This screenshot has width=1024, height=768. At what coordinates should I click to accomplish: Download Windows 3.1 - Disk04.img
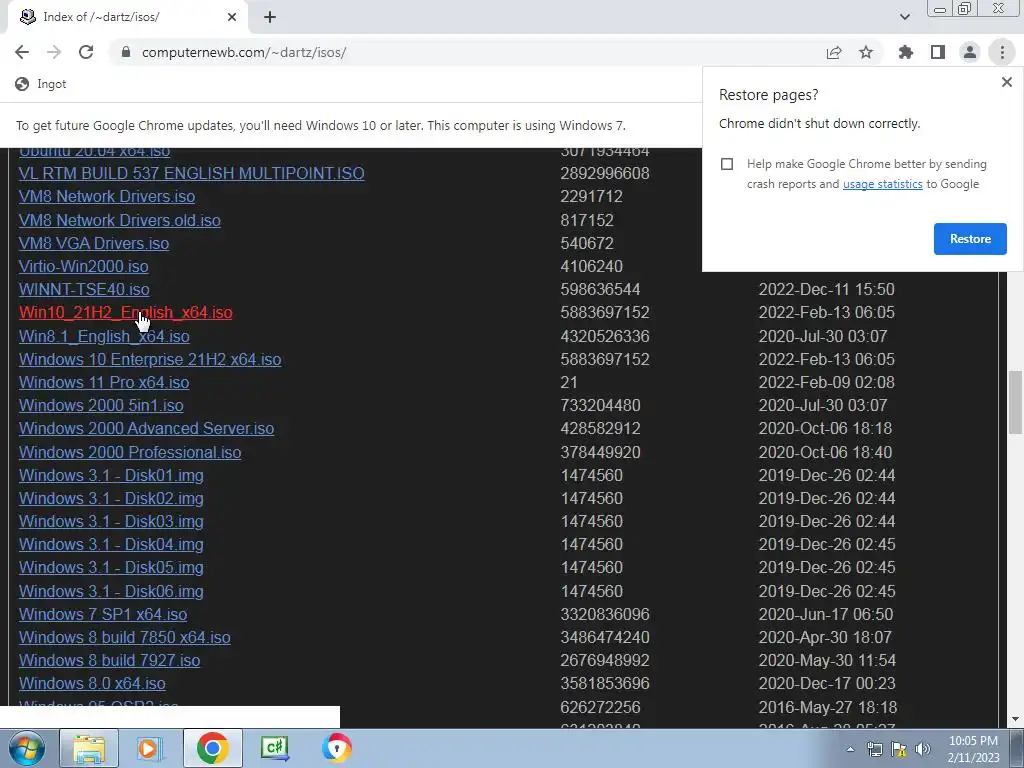tap(111, 545)
